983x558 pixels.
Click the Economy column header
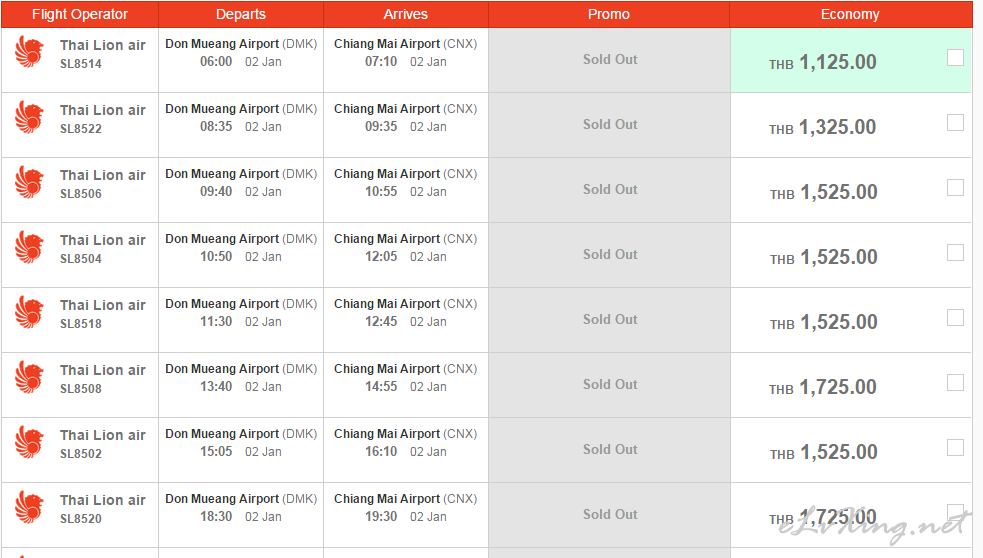(x=850, y=14)
